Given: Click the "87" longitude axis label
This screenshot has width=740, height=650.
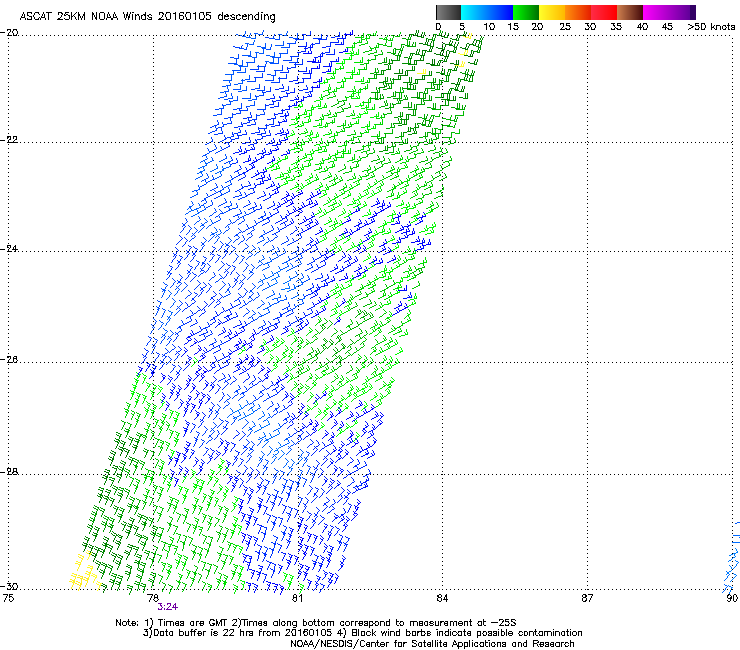Looking at the screenshot, I should coord(587,598).
